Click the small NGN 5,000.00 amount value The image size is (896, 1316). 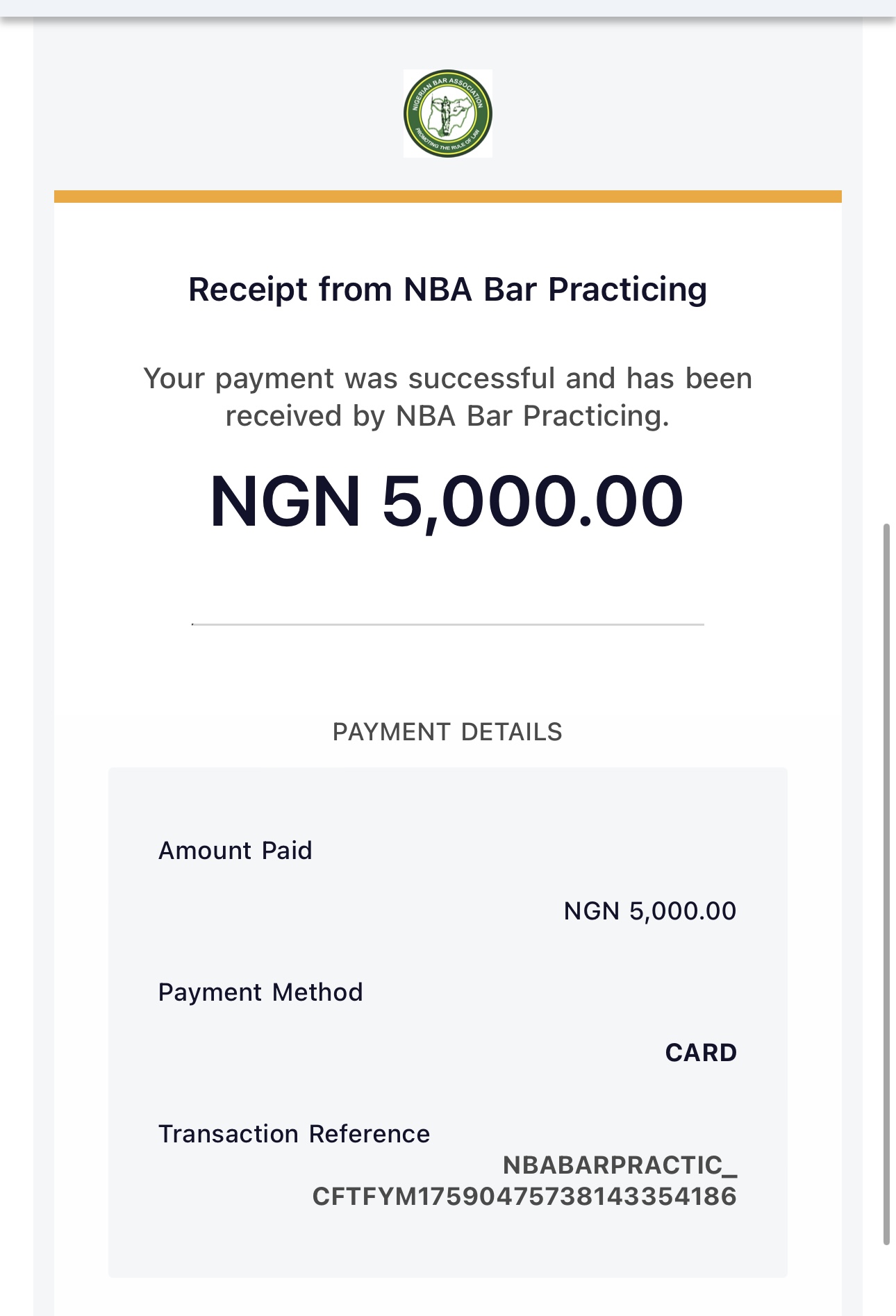tap(649, 911)
